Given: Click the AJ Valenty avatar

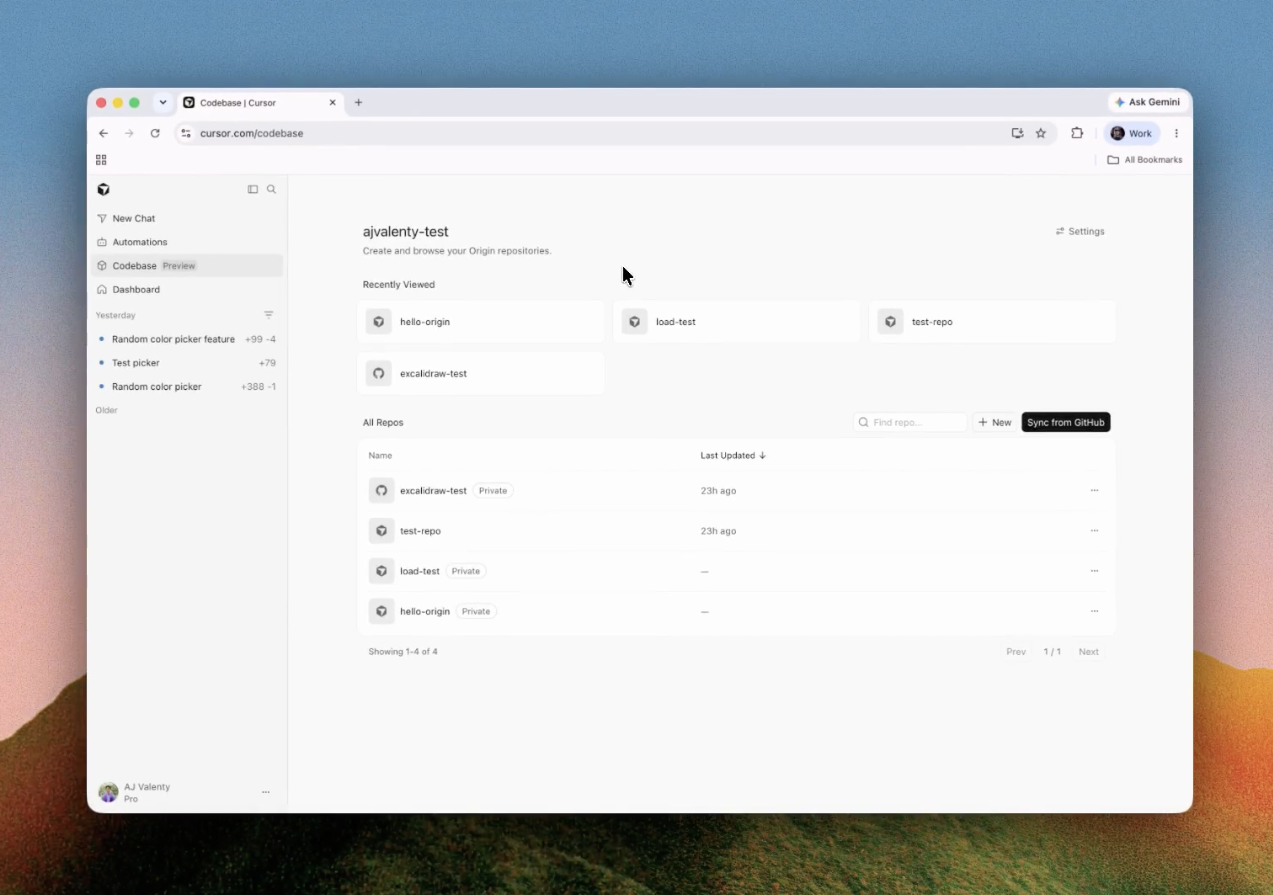Looking at the screenshot, I should click(x=108, y=792).
